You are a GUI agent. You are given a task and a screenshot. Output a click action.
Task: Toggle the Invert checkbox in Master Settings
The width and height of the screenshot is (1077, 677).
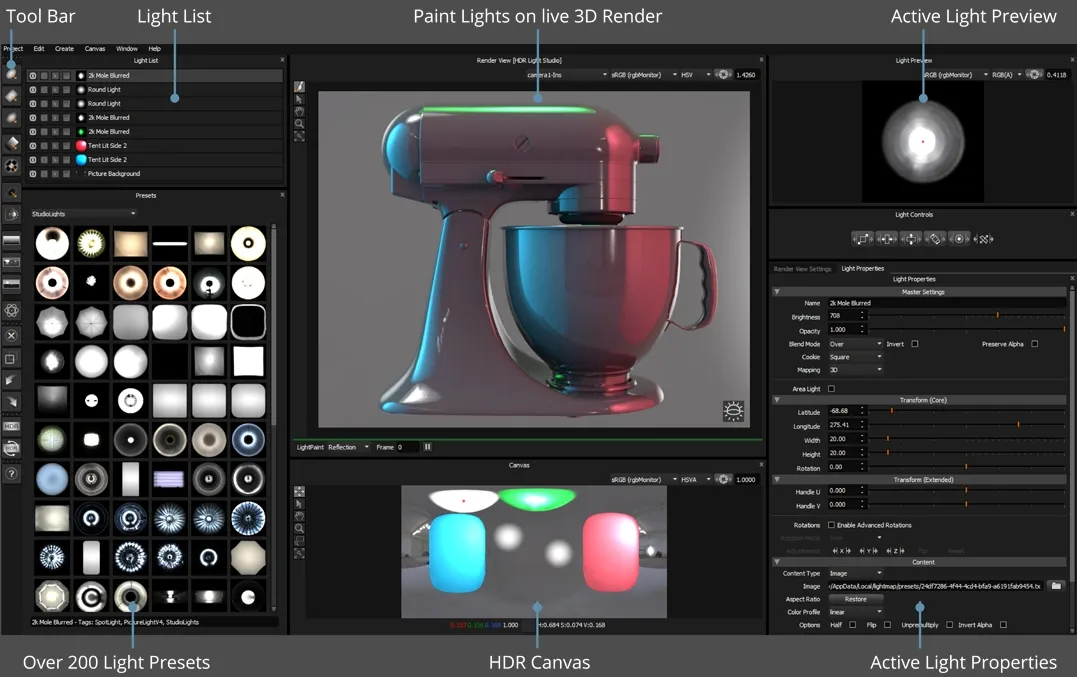coord(914,344)
